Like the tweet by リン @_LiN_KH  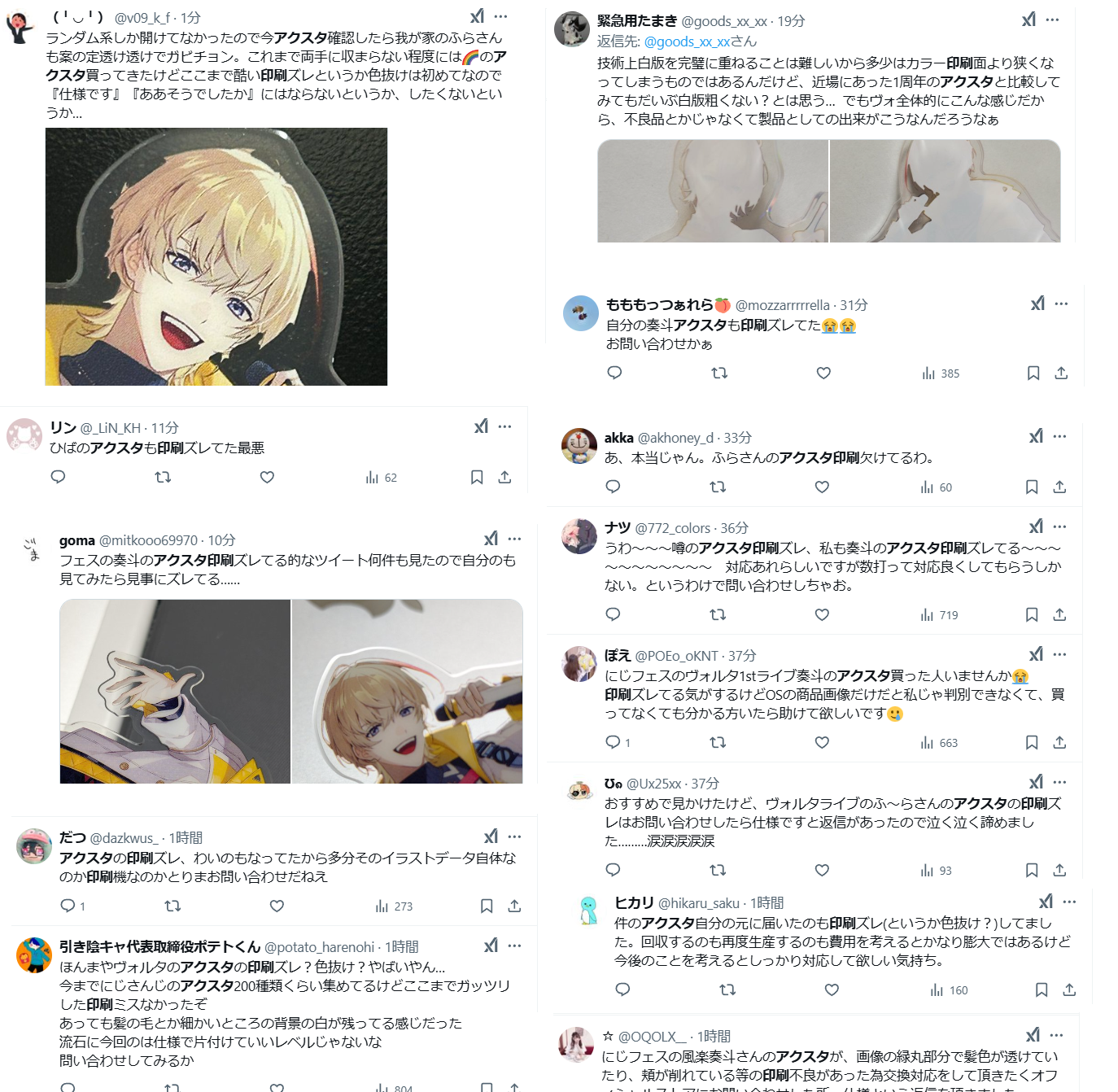(267, 477)
